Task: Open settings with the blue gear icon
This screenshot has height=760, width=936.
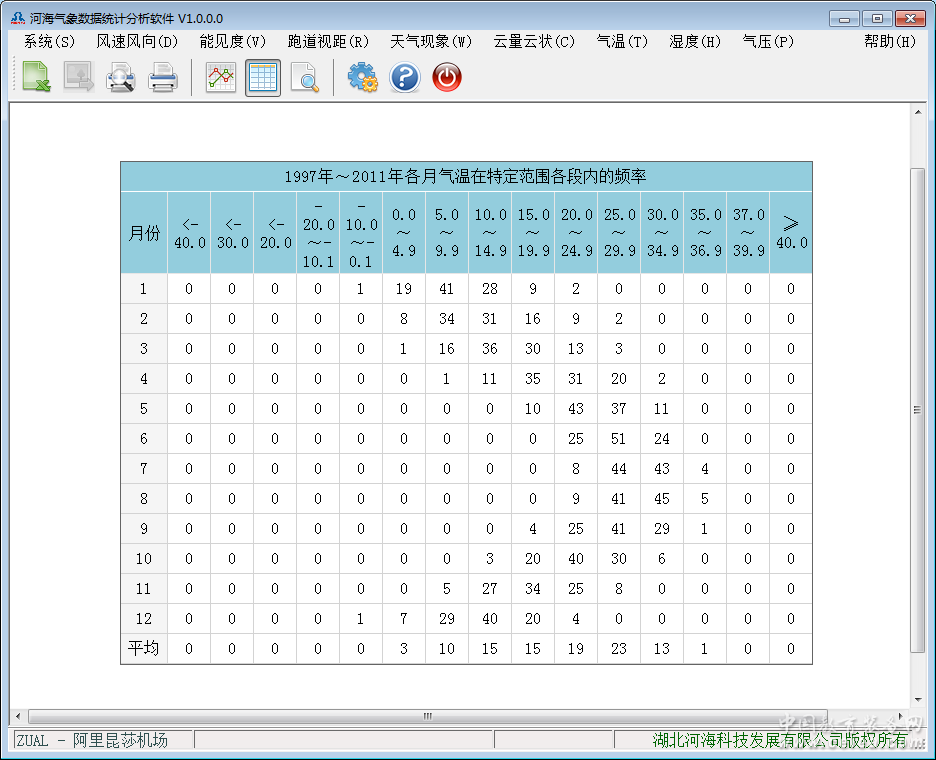Action: 362,77
